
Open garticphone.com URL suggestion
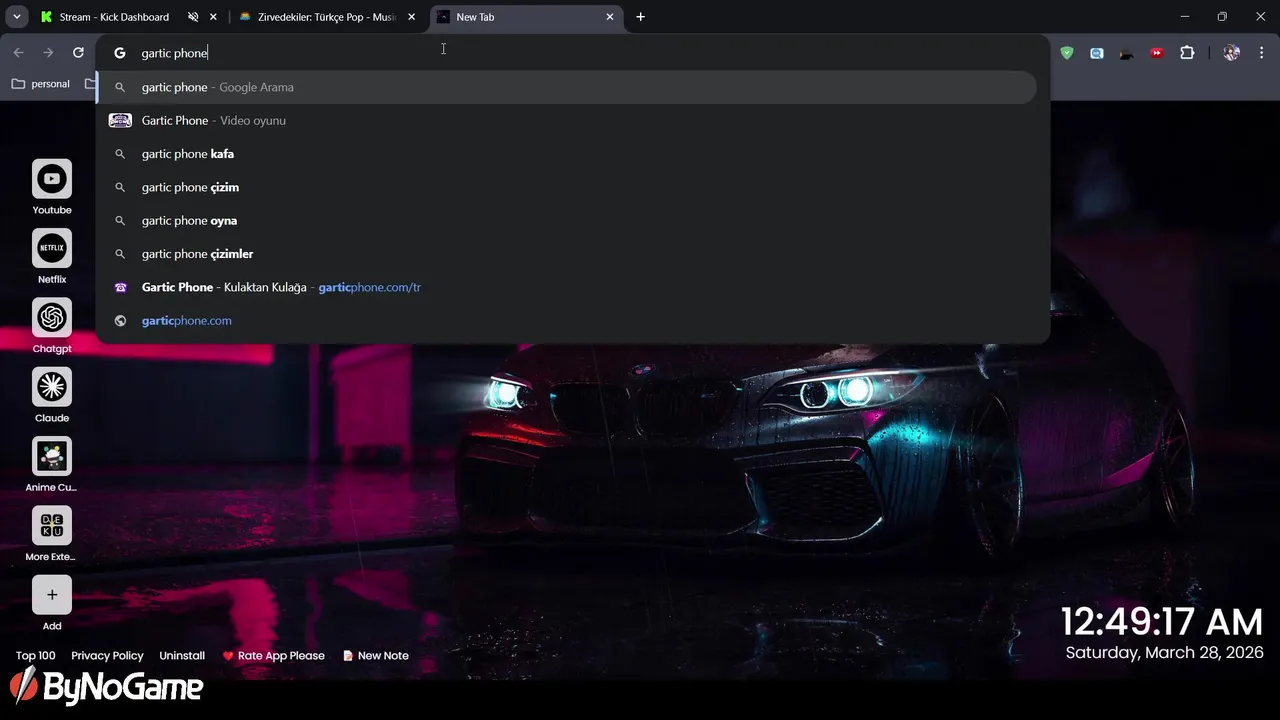click(x=566, y=320)
